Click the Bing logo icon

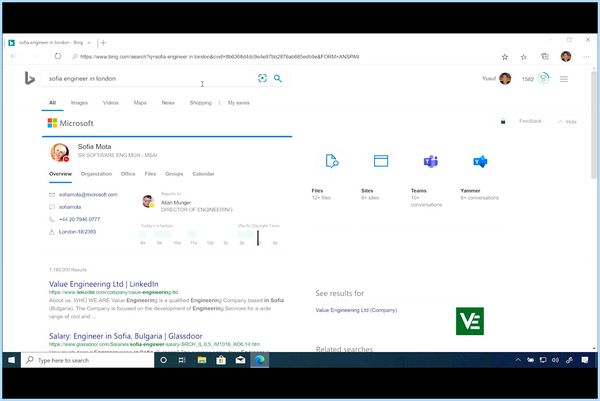click(29, 78)
